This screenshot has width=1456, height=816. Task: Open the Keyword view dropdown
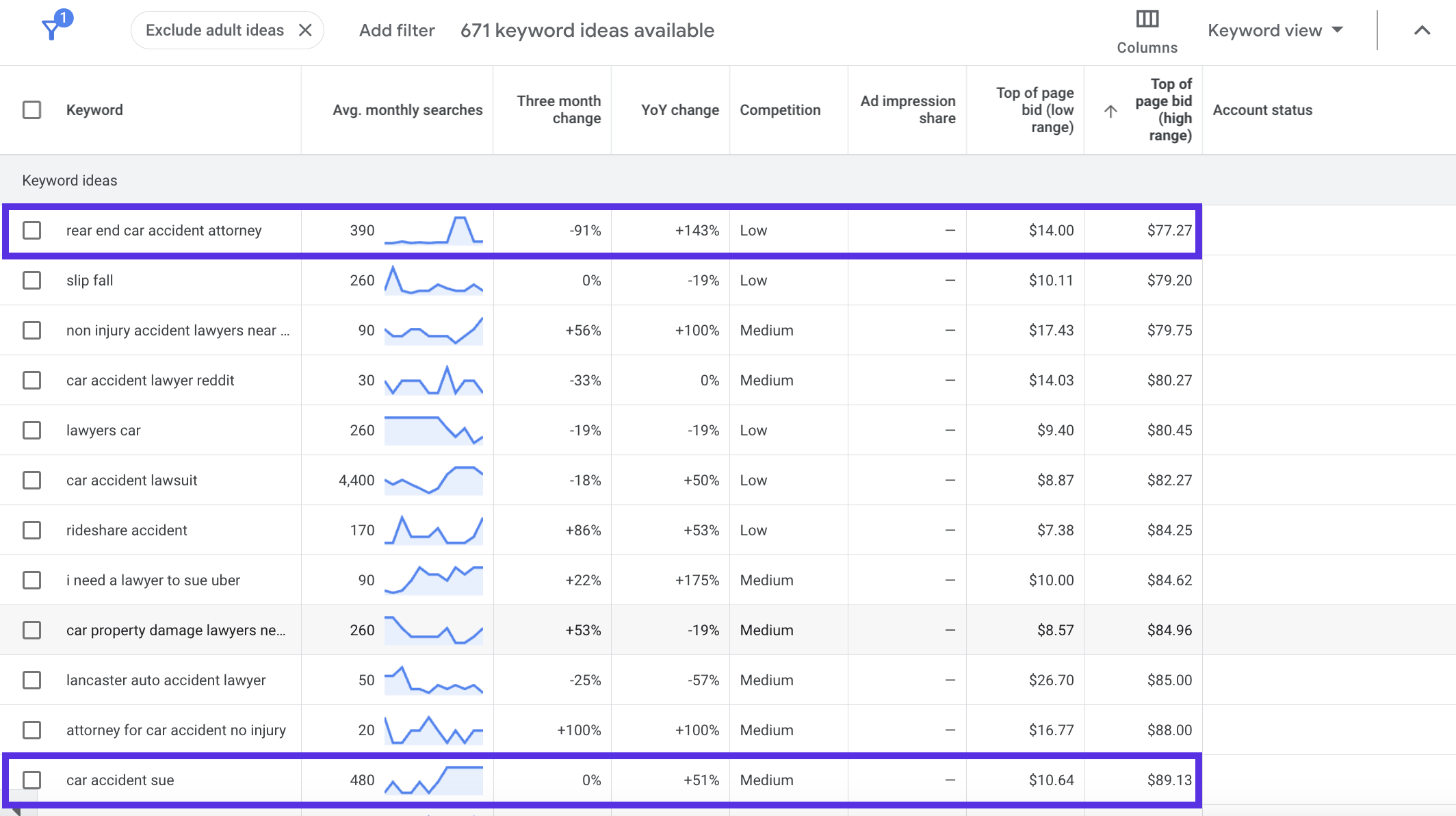point(1275,30)
